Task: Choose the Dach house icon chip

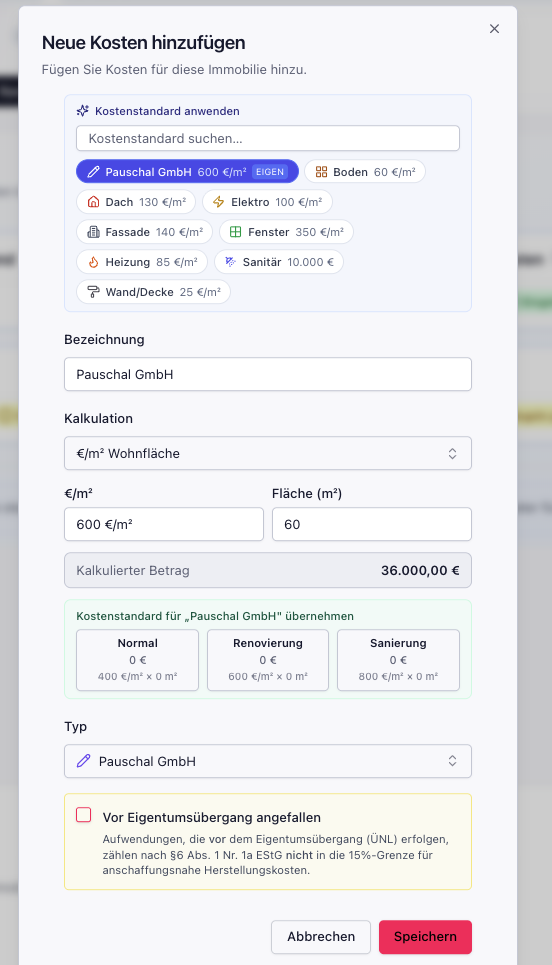Action: [x=136, y=202]
